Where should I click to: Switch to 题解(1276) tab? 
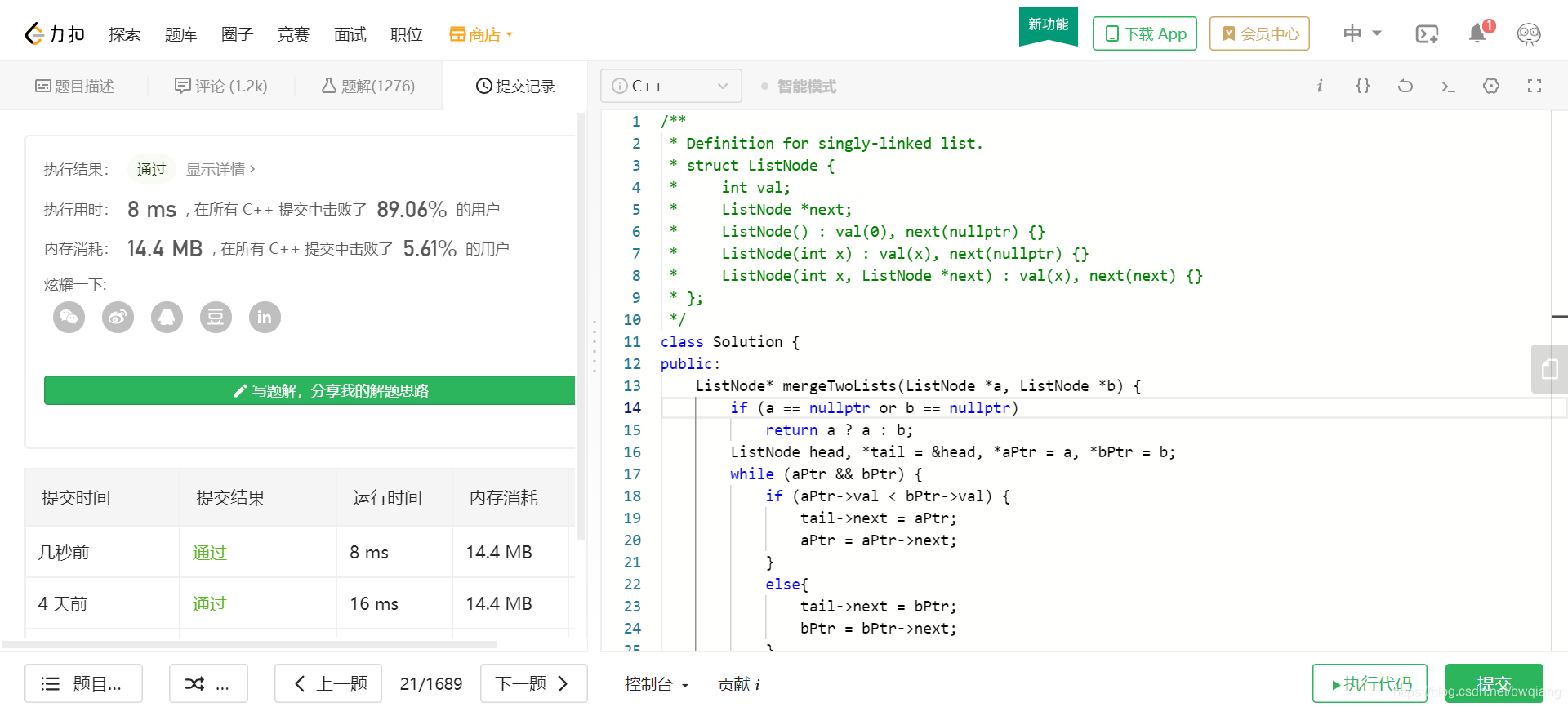[x=368, y=86]
